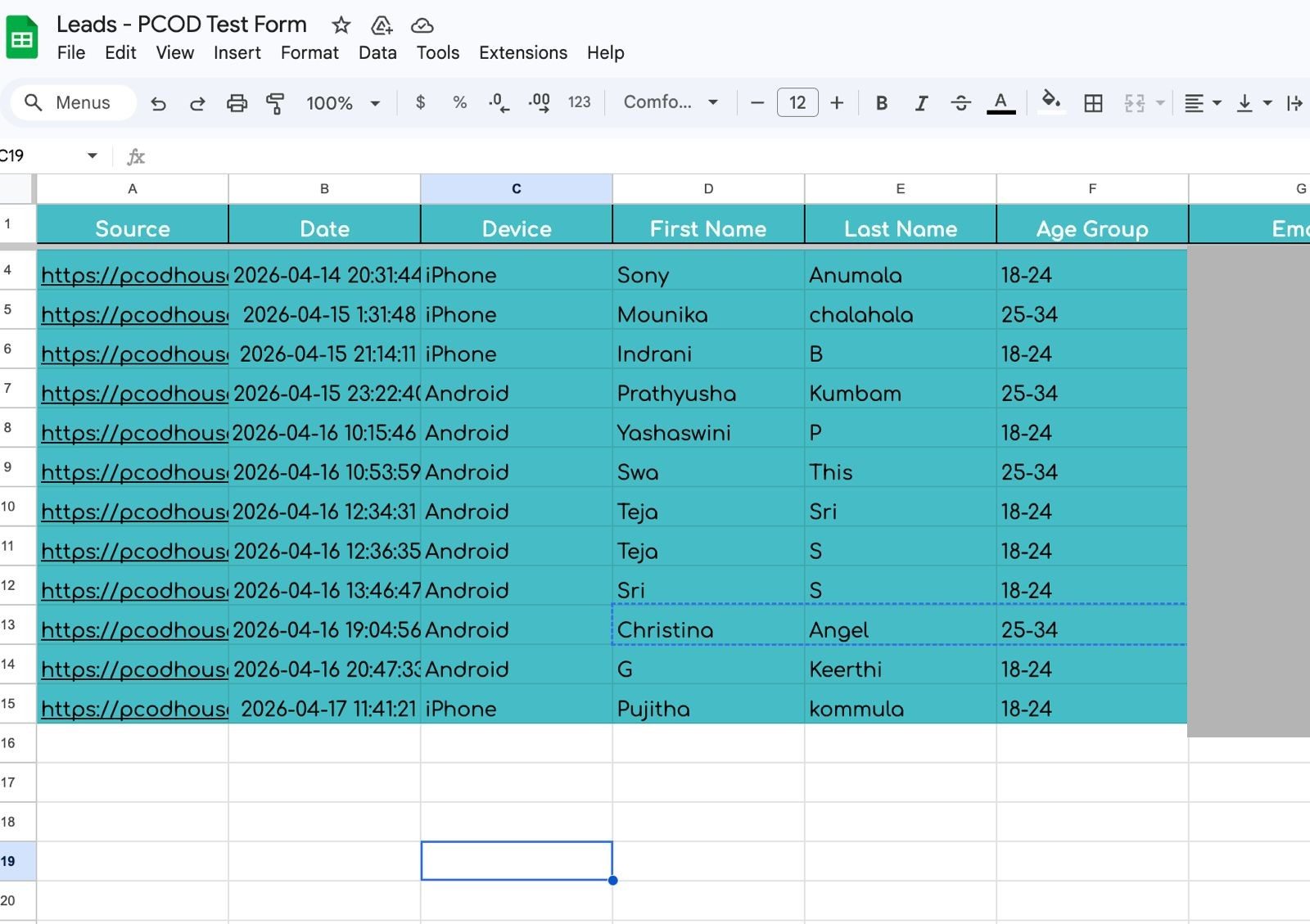Screen dimensions: 1310x924
Task: Toggle bold formatting
Action: 882,103
